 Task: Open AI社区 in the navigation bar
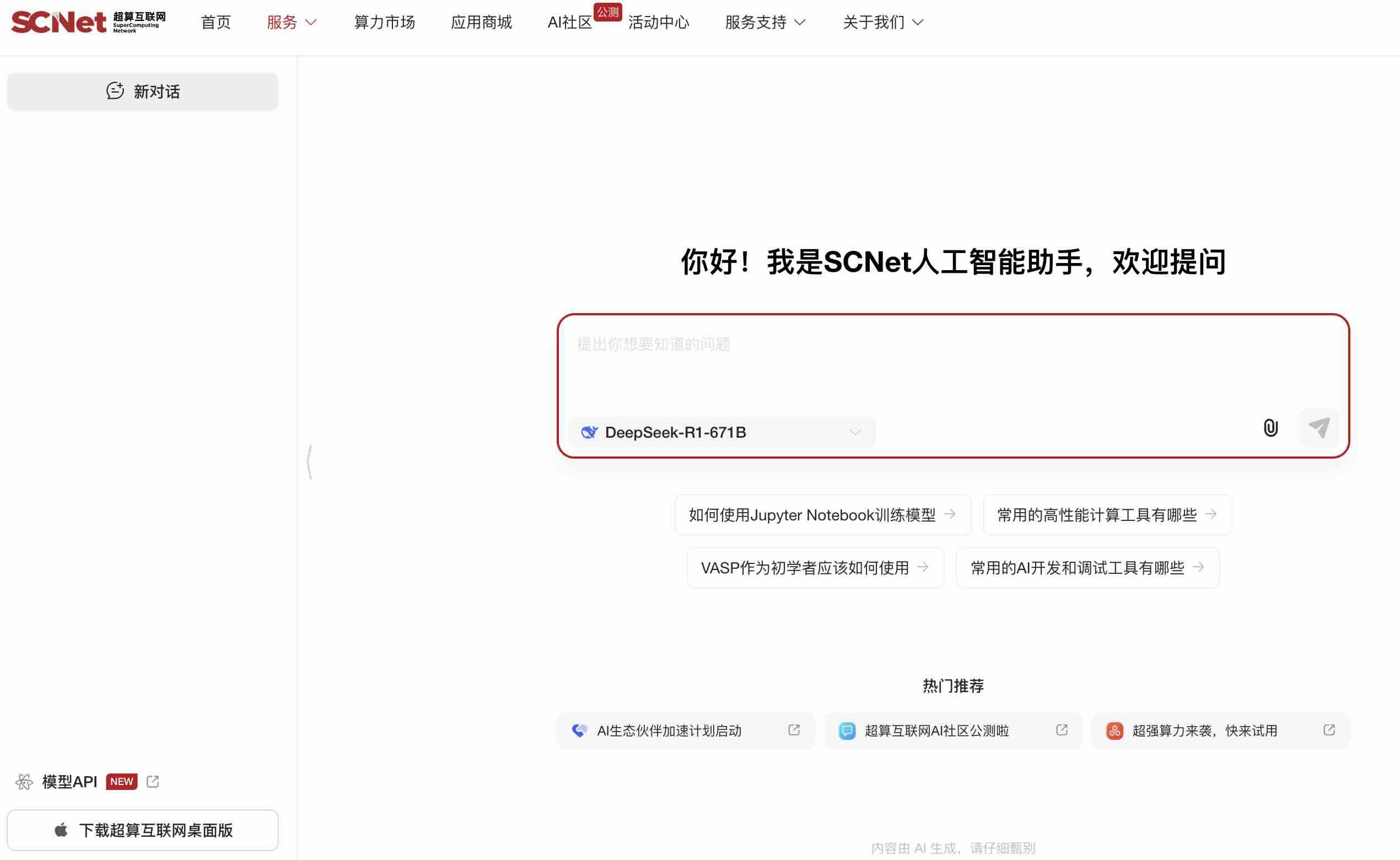click(570, 22)
